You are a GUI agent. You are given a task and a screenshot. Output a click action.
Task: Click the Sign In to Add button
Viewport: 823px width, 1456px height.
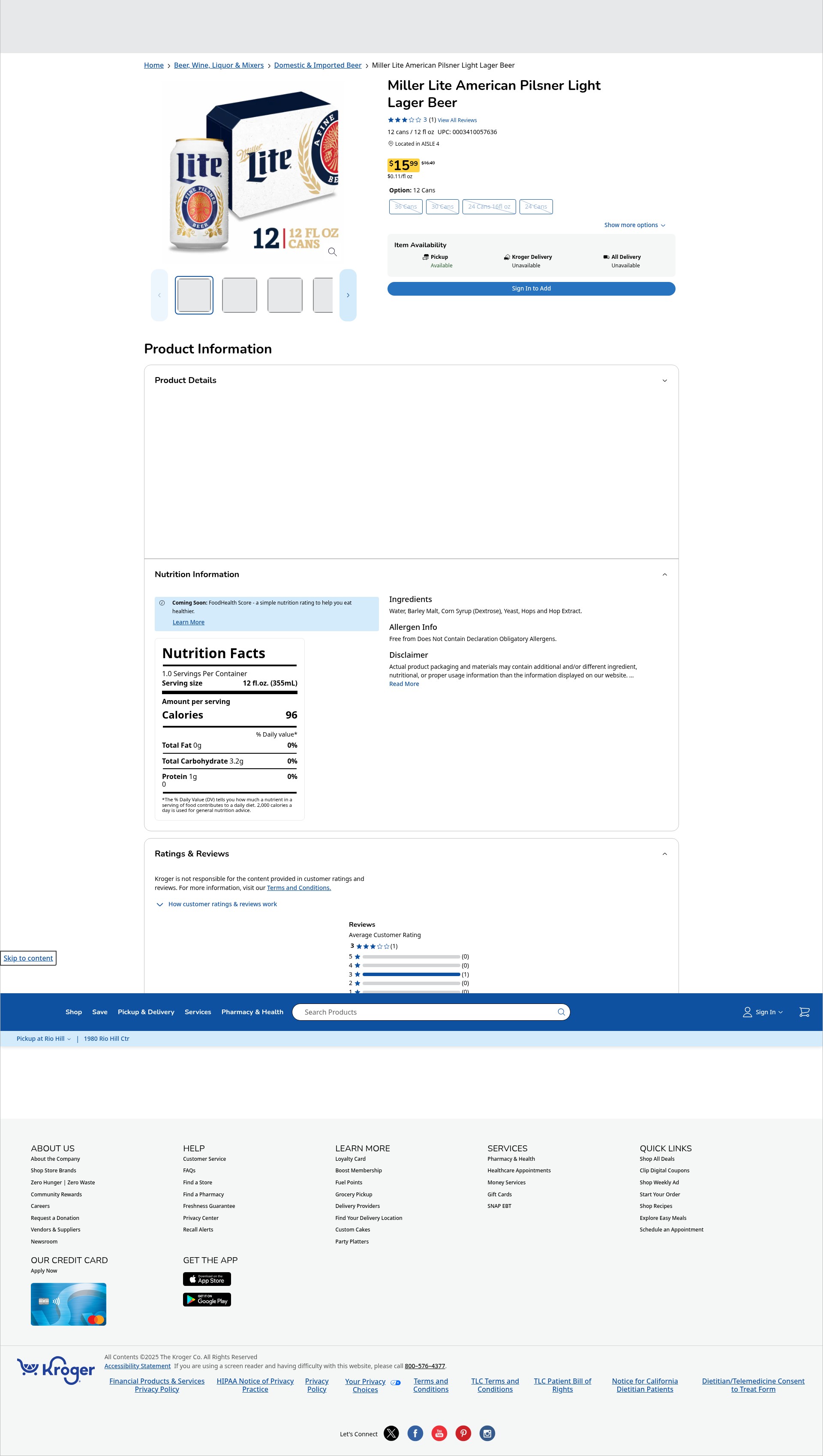click(x=532, y=288)
